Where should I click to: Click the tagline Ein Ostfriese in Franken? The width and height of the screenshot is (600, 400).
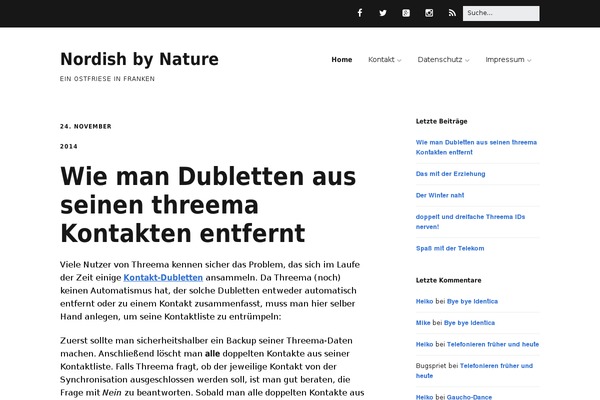(107, 78)
